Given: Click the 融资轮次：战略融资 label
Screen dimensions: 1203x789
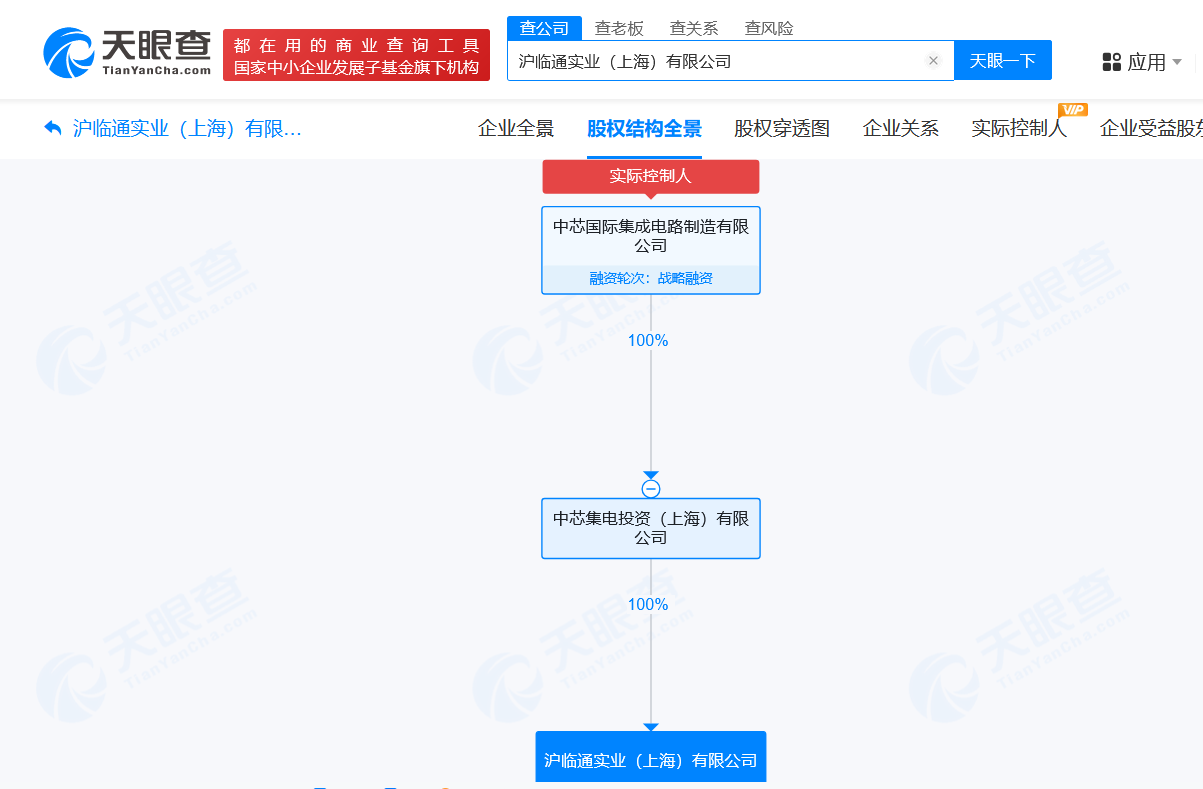Looking at the screenshot, I should point(651,279).
